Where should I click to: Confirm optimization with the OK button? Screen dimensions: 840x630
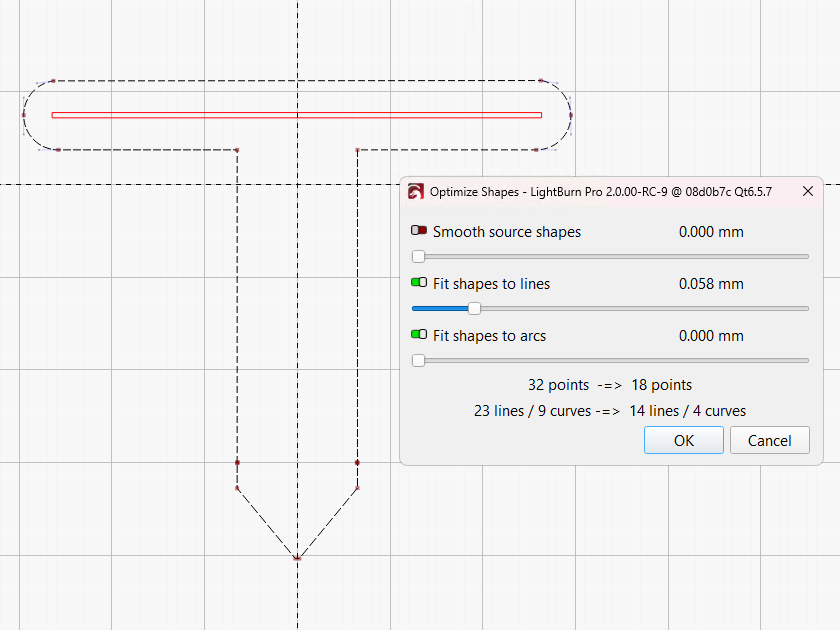pos(684,440)
